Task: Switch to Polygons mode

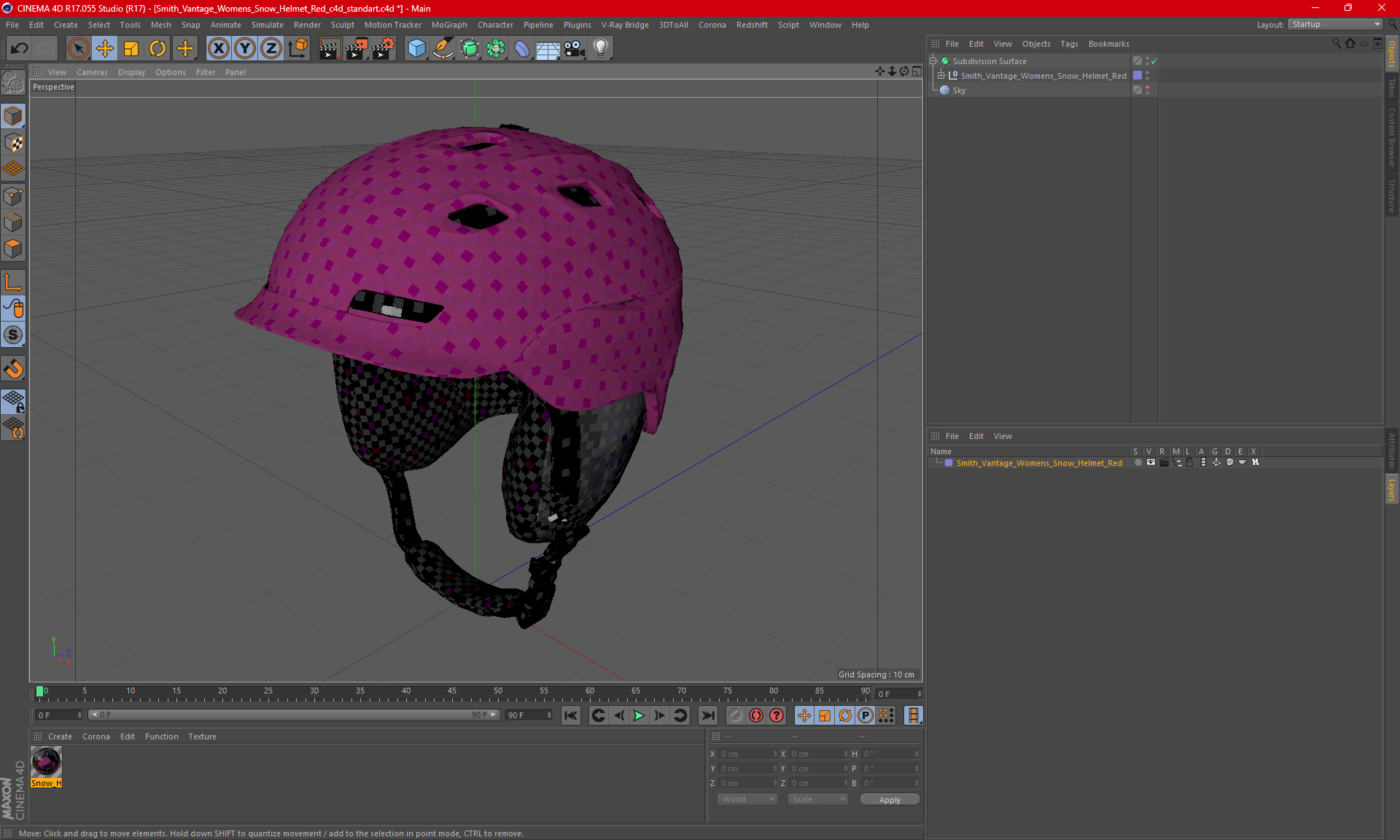Action: click(13, 249)
